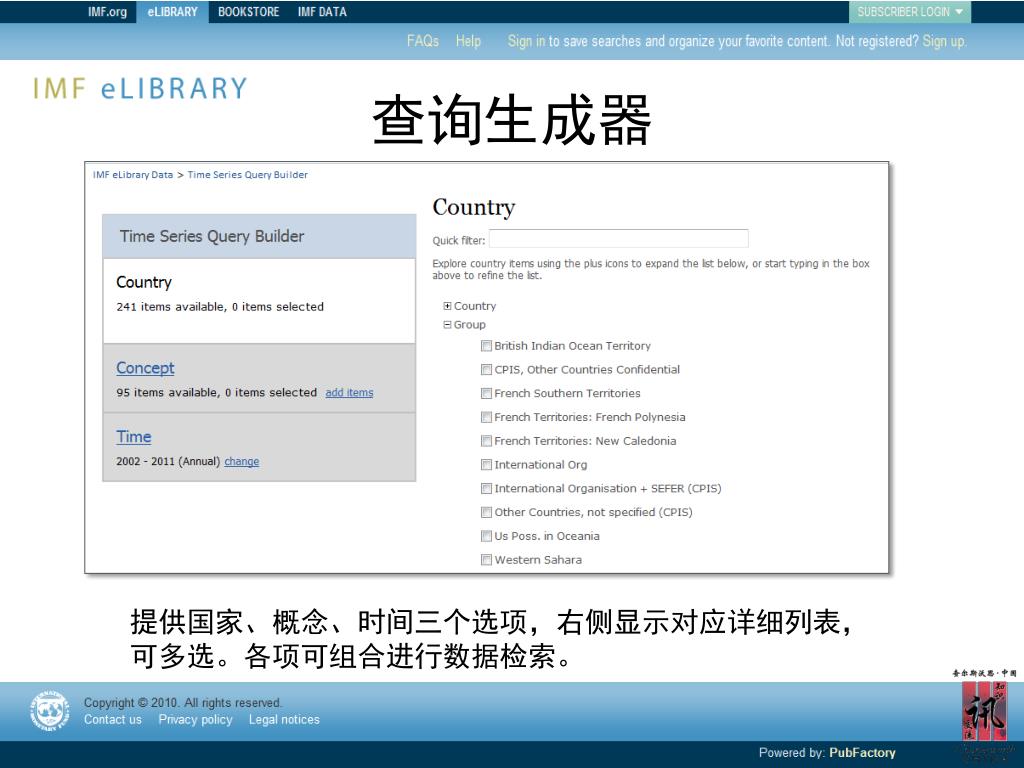Open the Privacy policy link

(195, 720)
